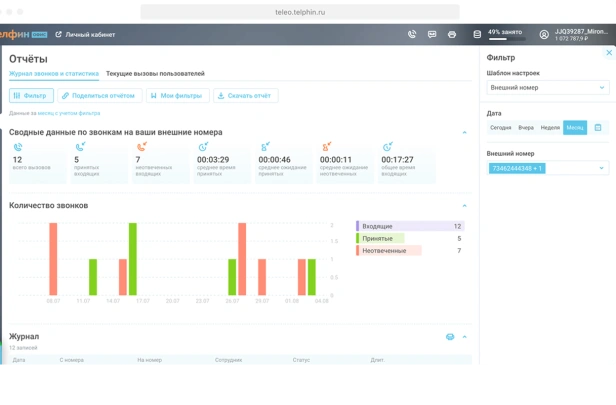Viewport: 616px width, 405px height.
Task: Click the printer fax icon in header
Action: click(x=452, y=35)
